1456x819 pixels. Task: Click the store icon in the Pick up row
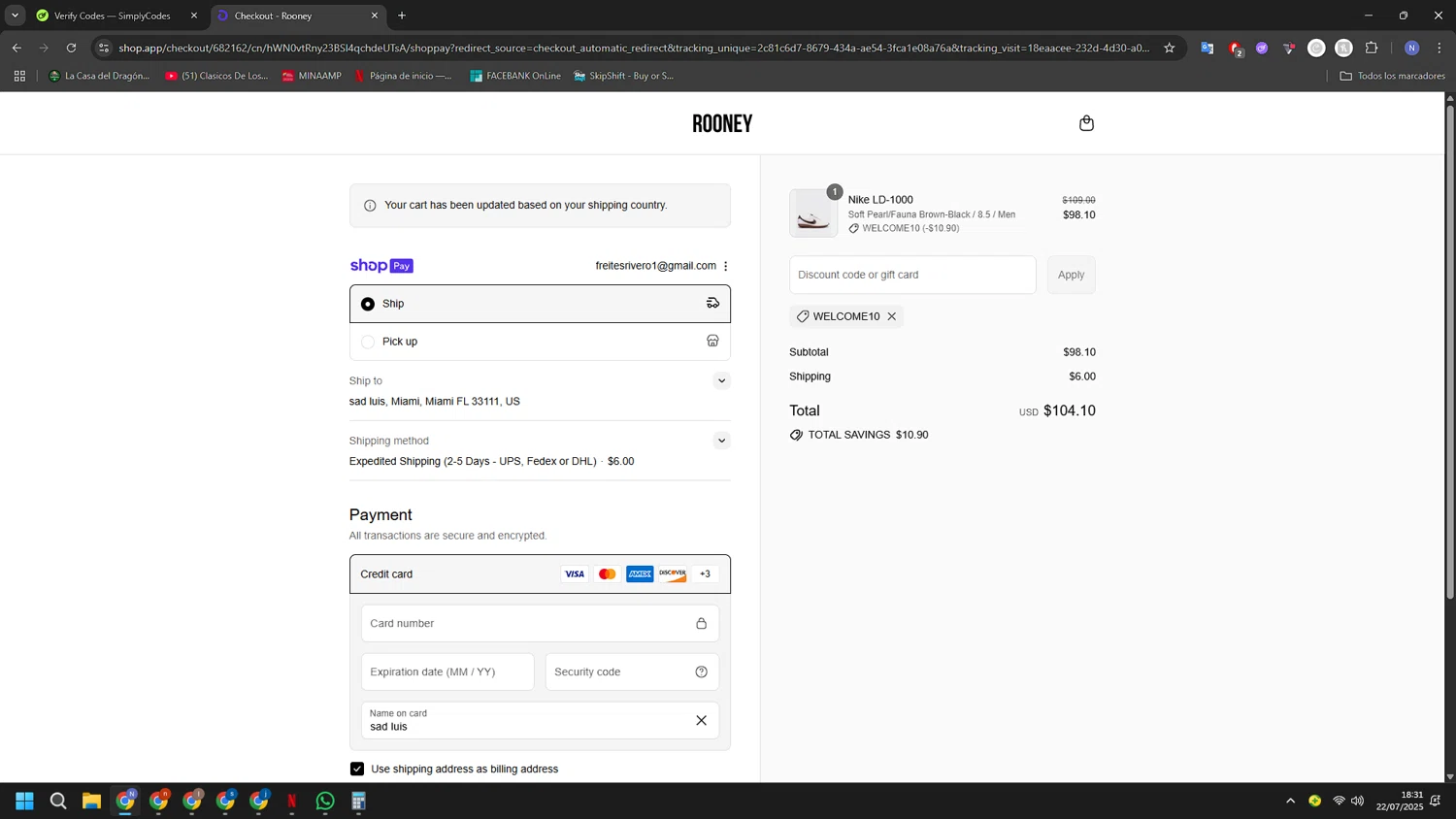(712, 341)
